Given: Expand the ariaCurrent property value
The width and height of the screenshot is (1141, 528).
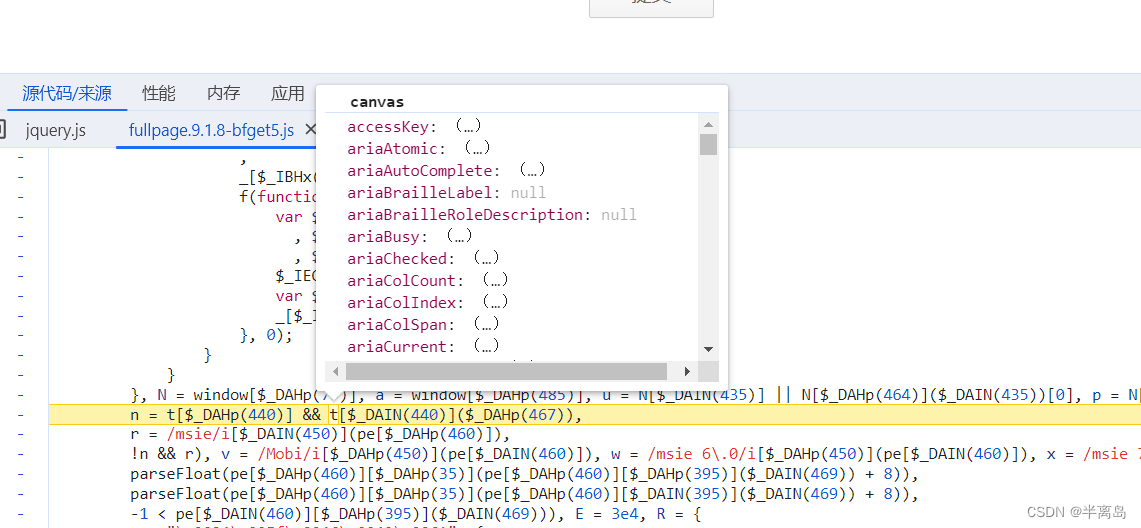Looking at the screenshot, I should (486, 346).
